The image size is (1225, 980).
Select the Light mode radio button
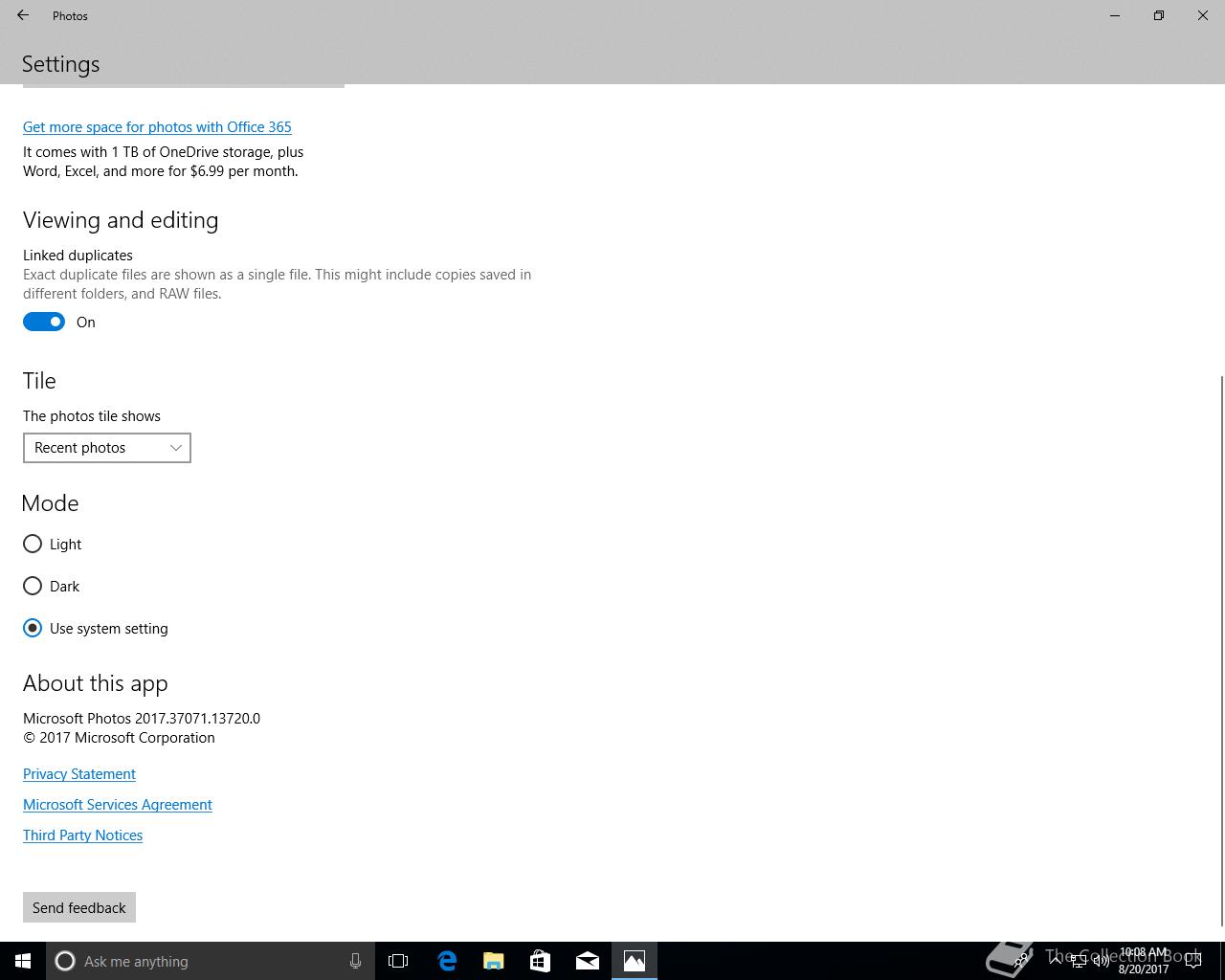click(33, 544)
